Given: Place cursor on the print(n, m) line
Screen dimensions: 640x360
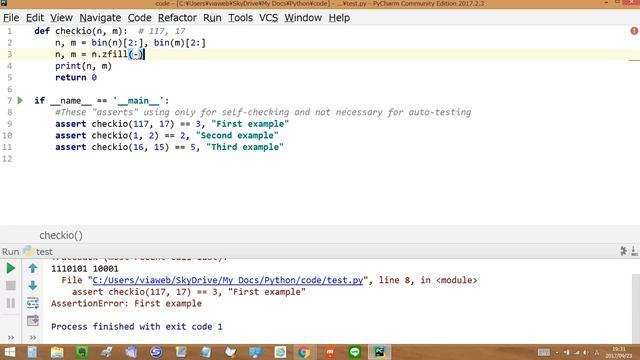Looking at the screenshot, I should coord(83,66).
